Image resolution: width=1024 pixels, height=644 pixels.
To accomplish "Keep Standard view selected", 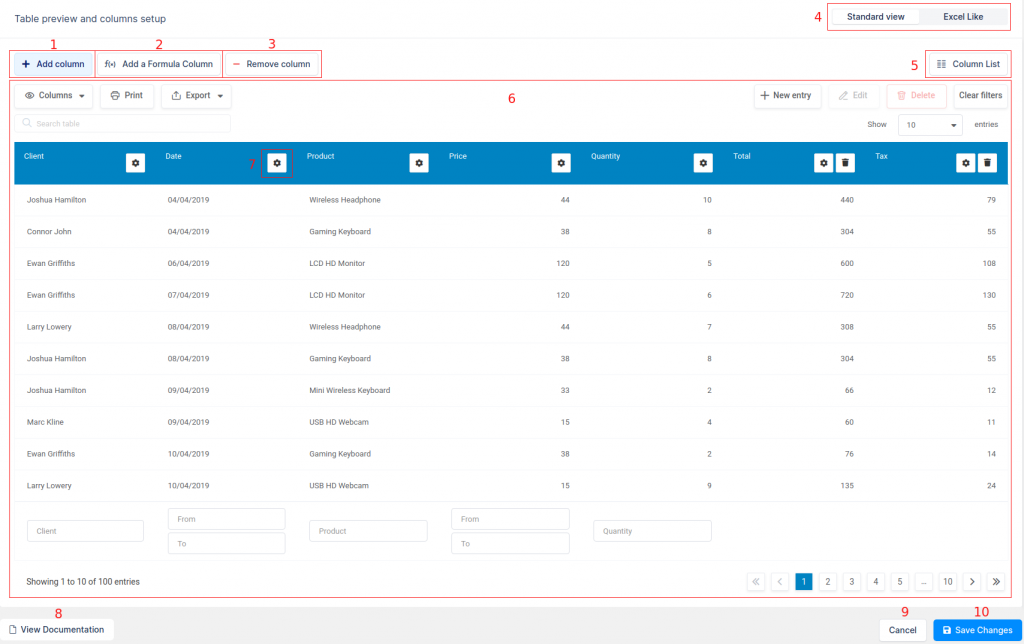I will pos(875,16).
